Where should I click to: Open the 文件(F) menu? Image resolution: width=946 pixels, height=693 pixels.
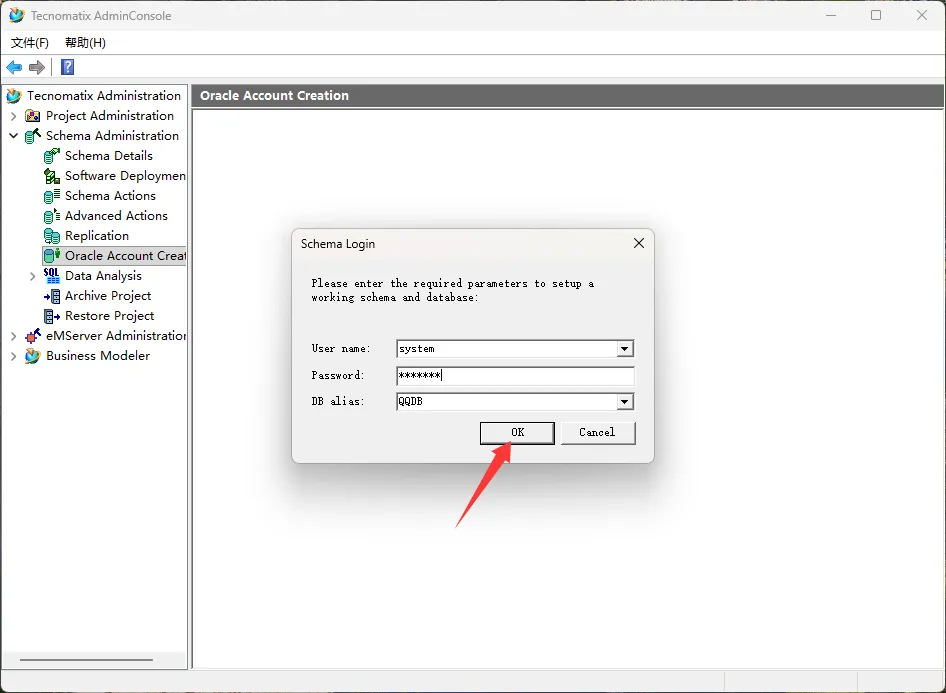(x=30, y=43)
